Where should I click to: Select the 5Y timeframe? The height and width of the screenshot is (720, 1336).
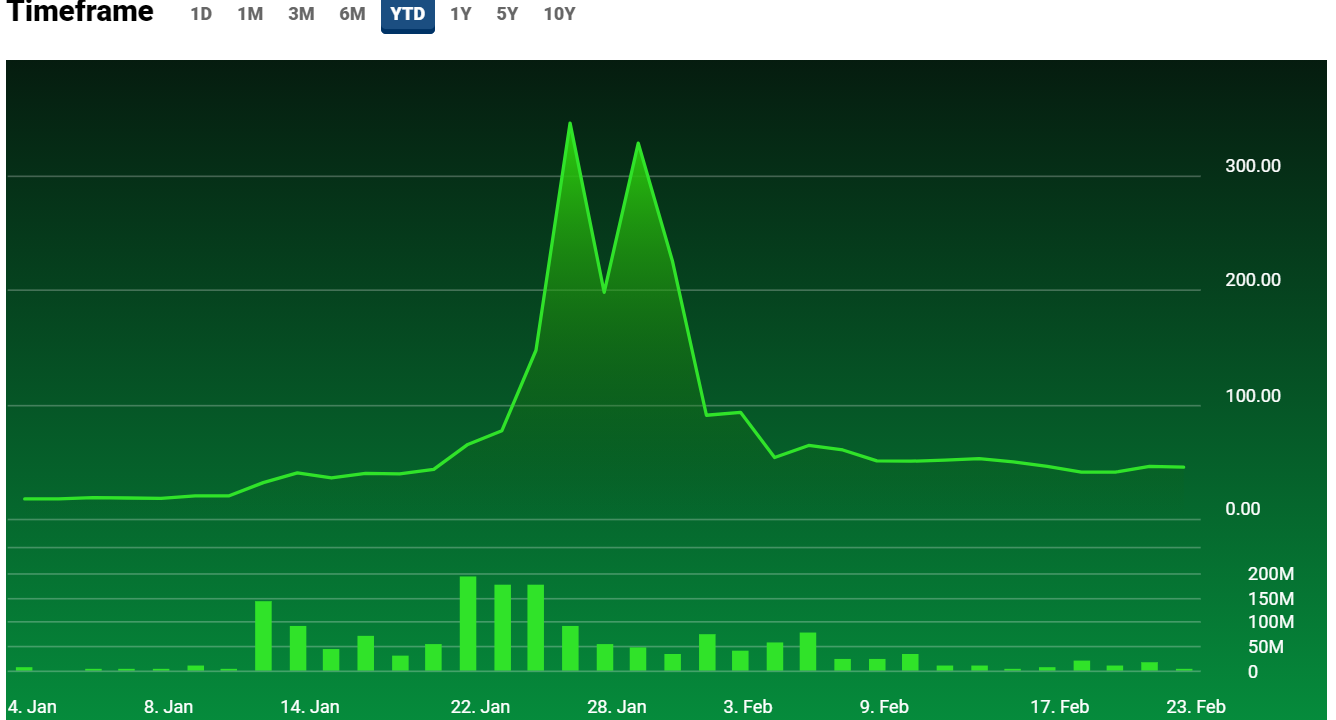[507, 14]
